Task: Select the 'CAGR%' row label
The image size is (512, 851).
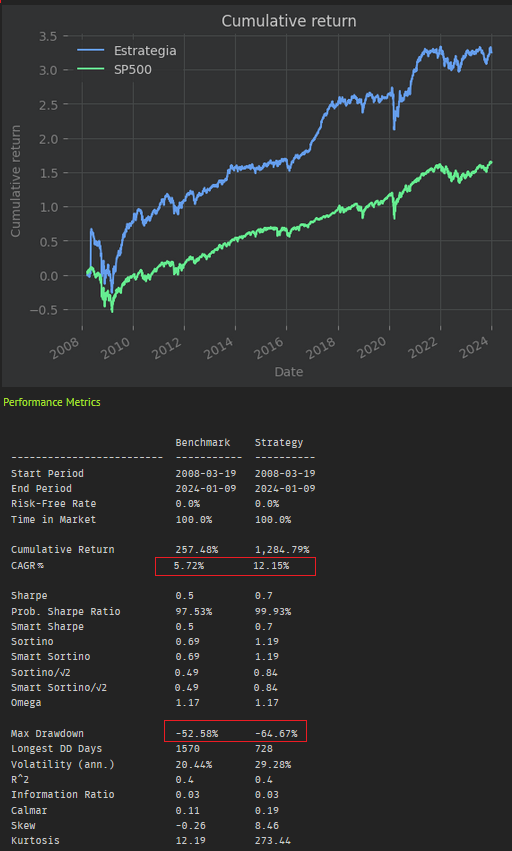Action: pos(27,566)
